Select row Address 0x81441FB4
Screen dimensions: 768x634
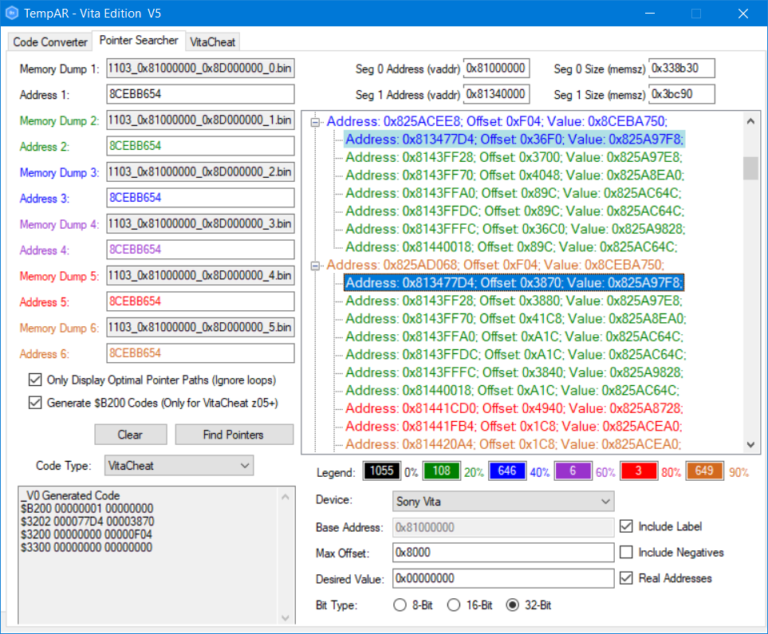coord(514,426)
